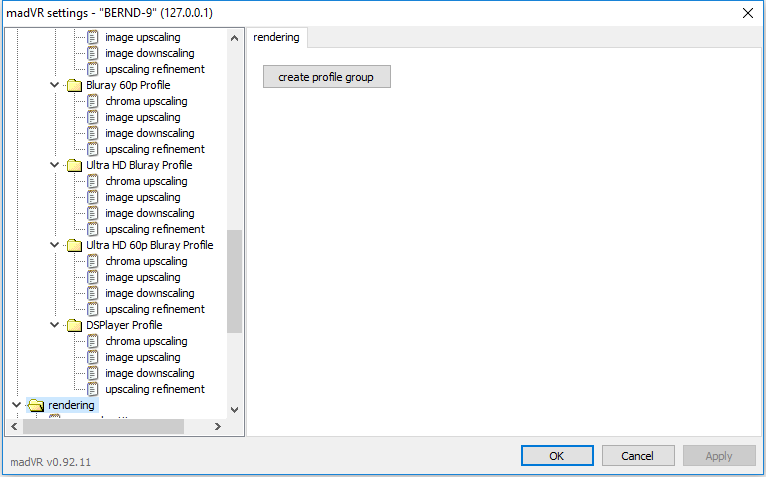
Task: Close the madVR settings window
Action: 748,13
